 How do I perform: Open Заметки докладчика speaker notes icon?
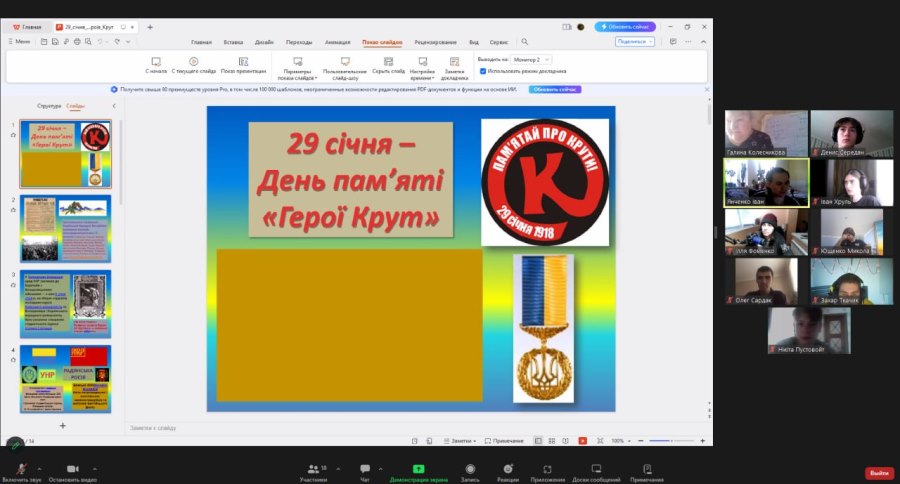pyautogui.click(x=455, y=61)
